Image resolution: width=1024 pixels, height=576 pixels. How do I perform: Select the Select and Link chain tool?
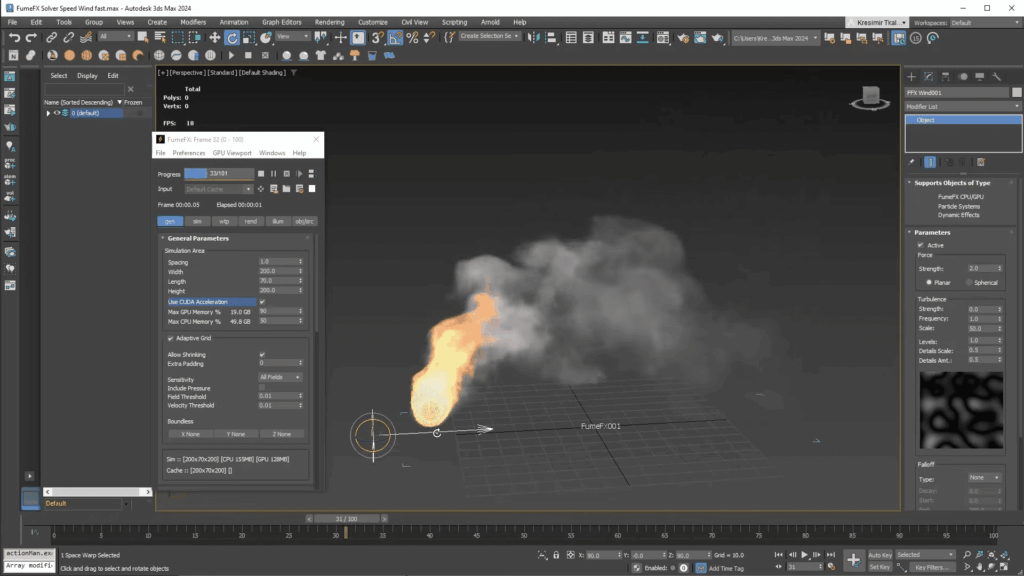(x=52, y=38)
